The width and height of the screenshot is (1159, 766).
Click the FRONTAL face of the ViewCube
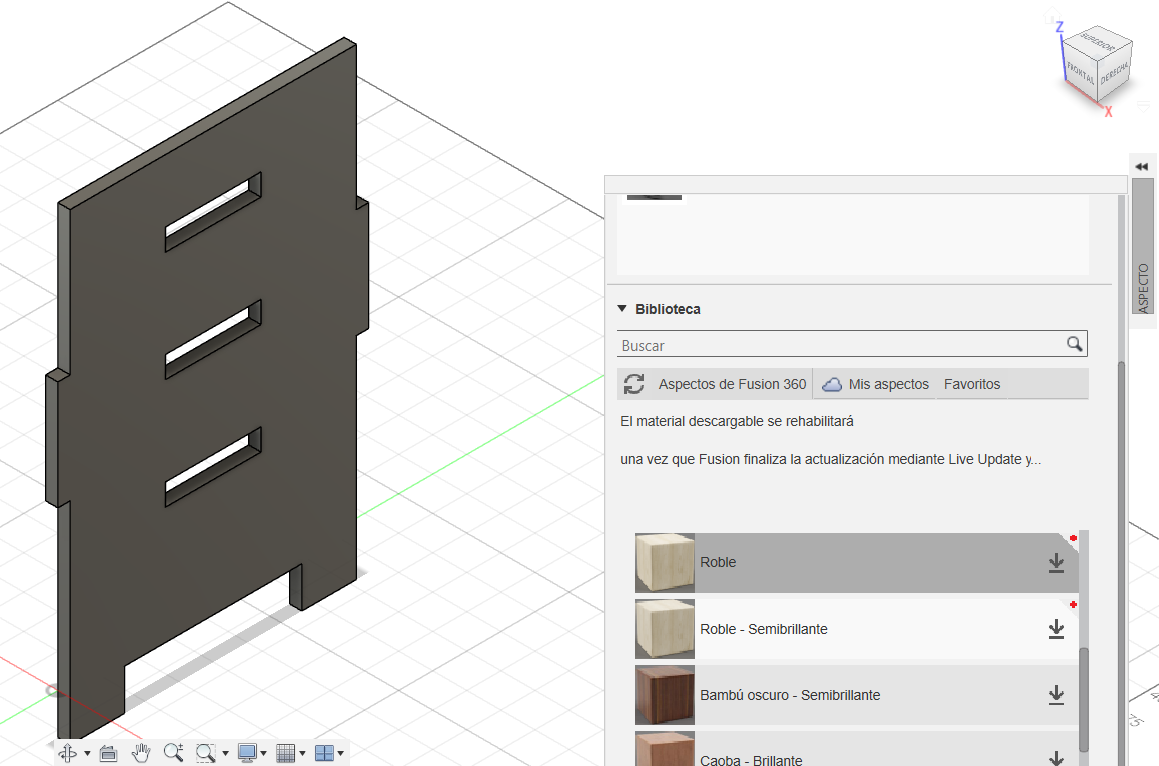tap(1080, 72)
